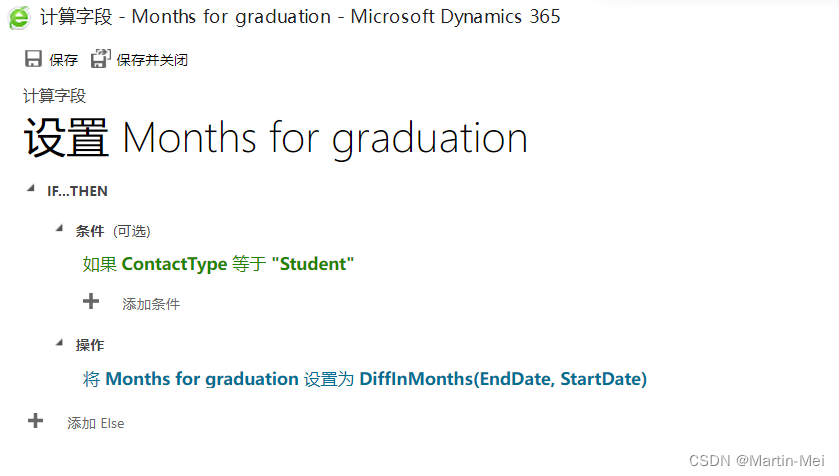Click the 添加 Else link
This screenshot has height=476, width=839.
pos(96,424)
